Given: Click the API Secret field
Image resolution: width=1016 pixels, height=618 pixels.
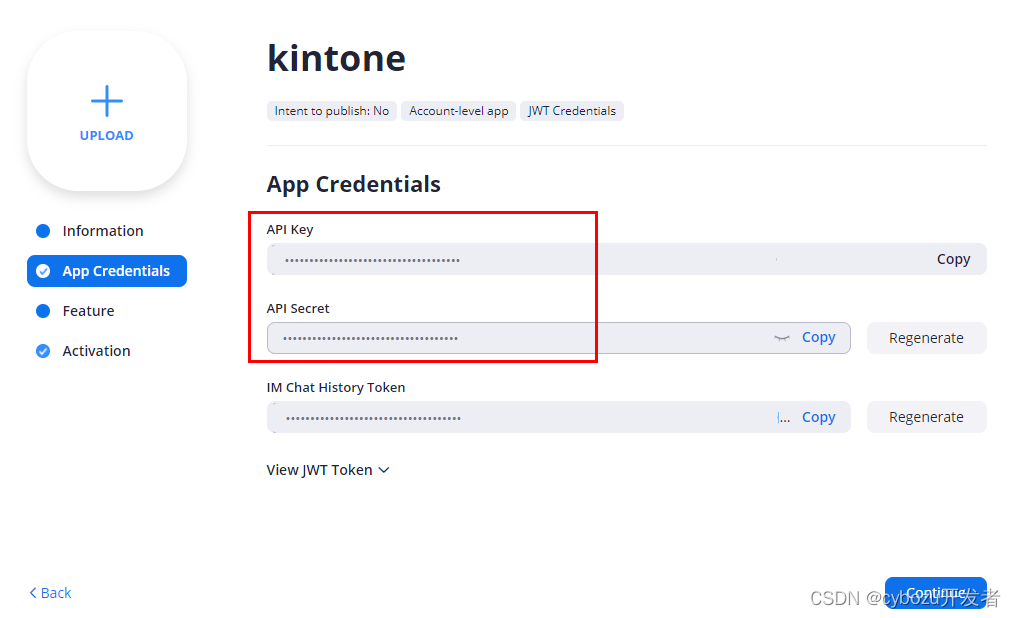Looking at the screenshot, I should tap(559, 338).
